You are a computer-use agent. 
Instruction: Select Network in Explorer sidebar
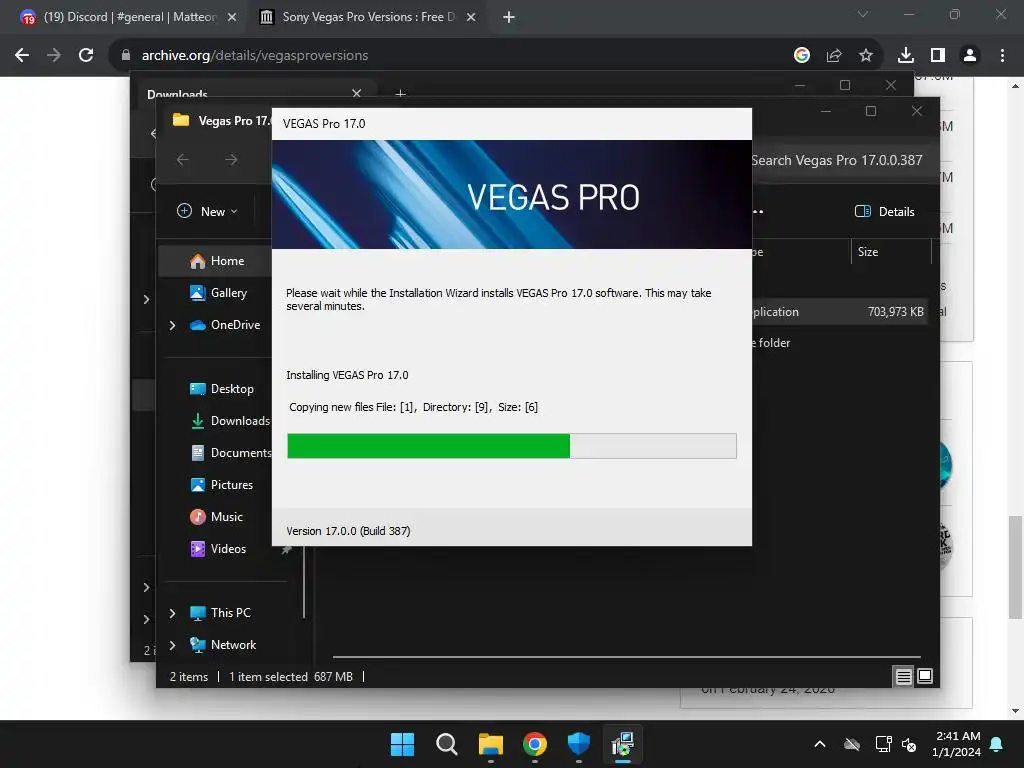pyautogui.click(x=223, y=645)
